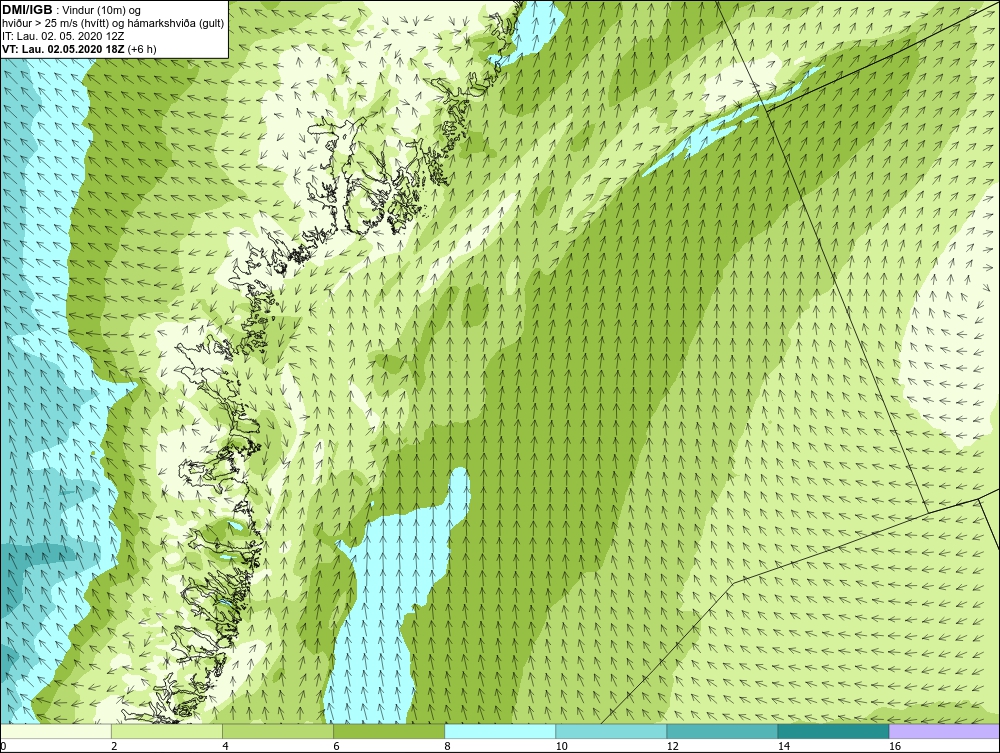Click the 14–16 m/s dark teal legend swatch
Viewport: 1000px width, 753px height.
click(x=833, y=731)
